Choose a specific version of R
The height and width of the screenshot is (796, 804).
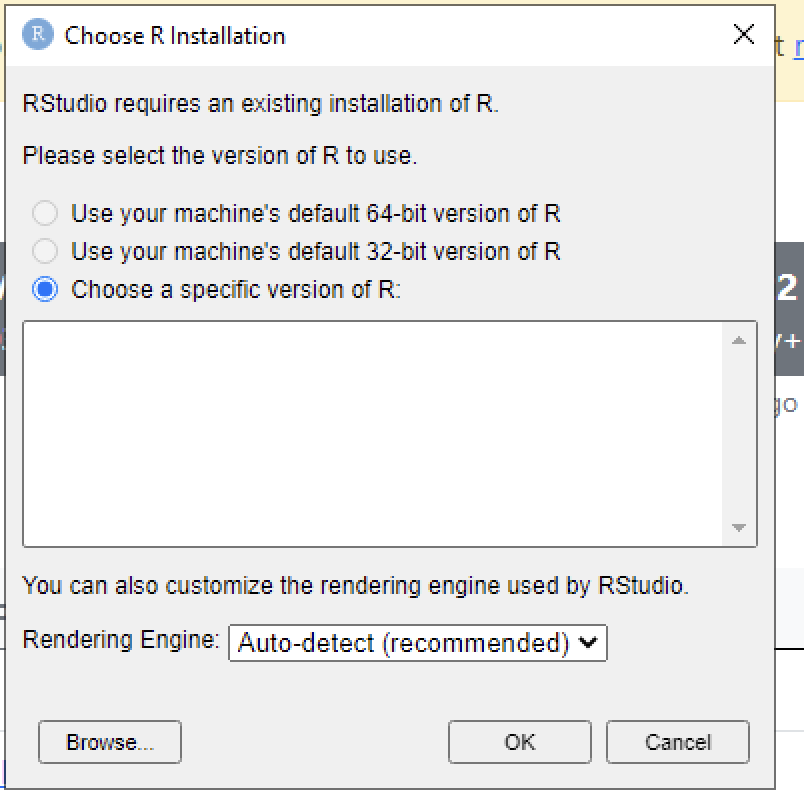click(x=43, y=289)
